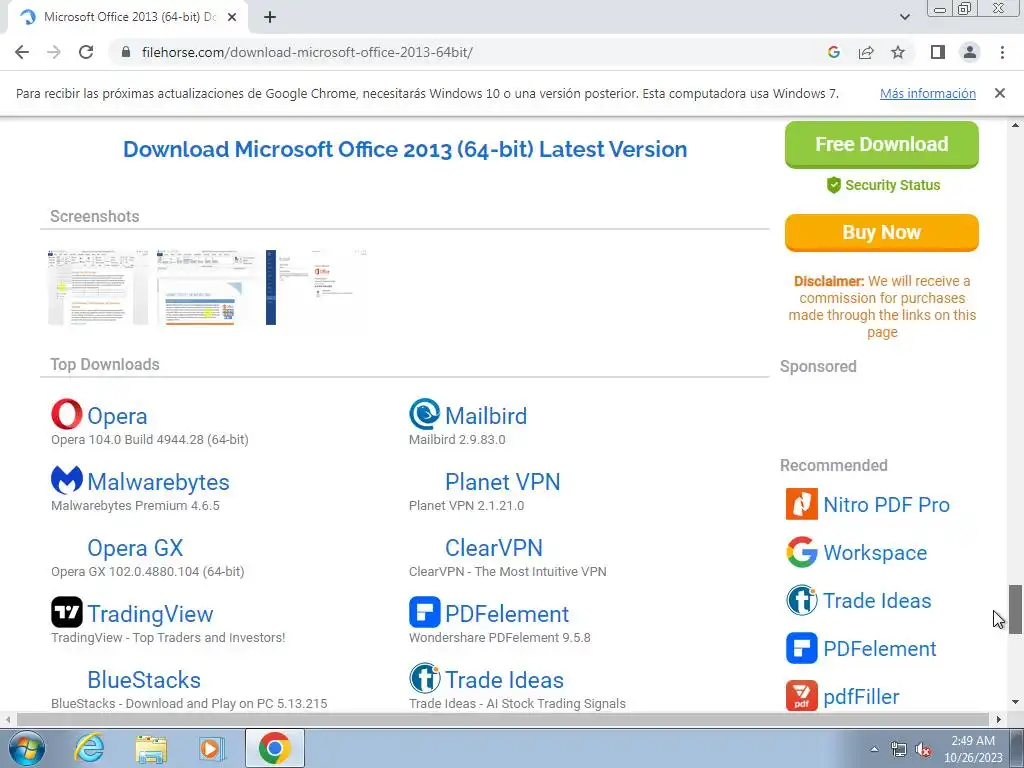This screenshot has height=768, width=1024.
Task: Open the pdfFiller recommended link
Action: click(x=861, y=697)
